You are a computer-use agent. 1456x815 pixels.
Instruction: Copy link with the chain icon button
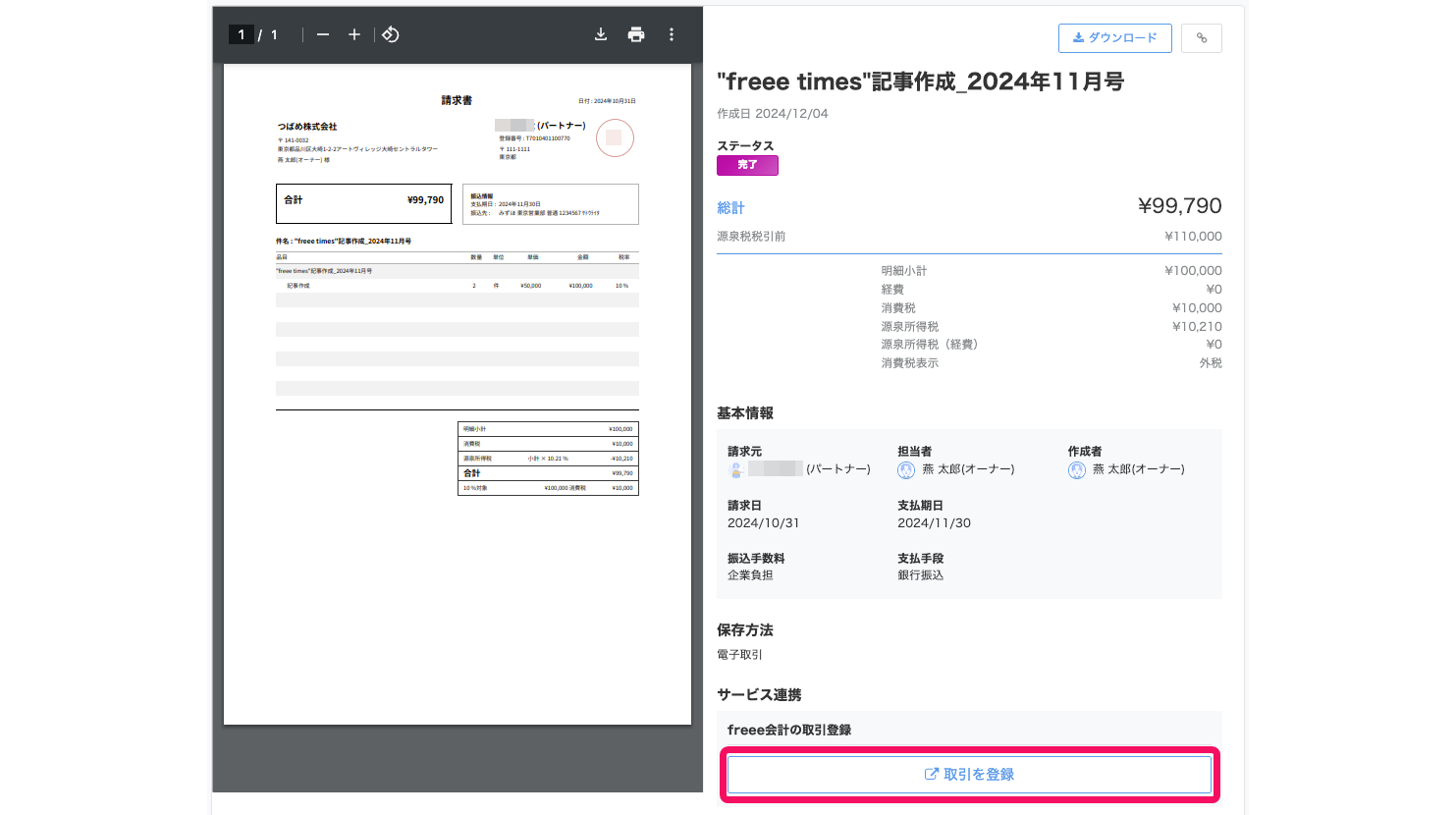[1201, 38]
